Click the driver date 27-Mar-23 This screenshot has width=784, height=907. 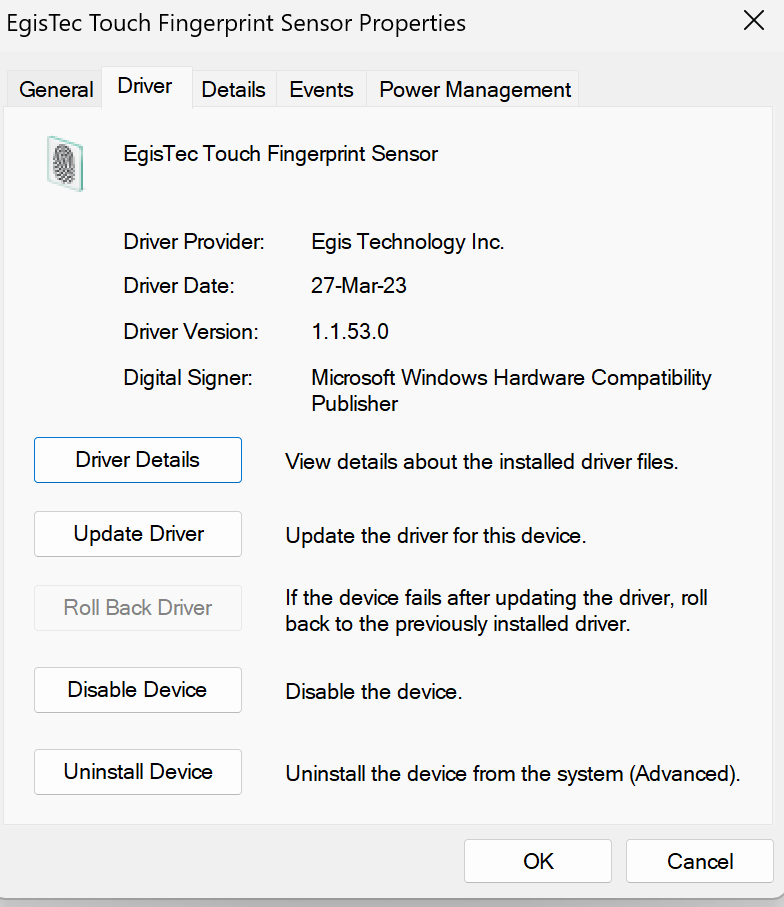click(x=359, y=286)
